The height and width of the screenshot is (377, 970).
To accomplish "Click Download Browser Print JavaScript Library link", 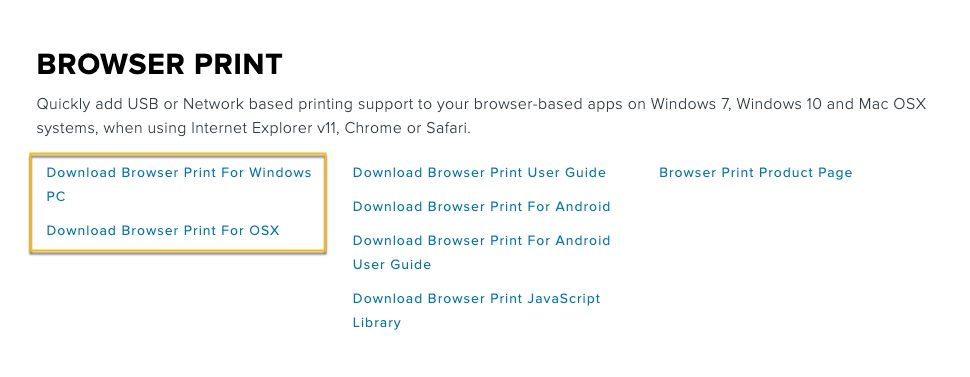I will click(x=476, y=310).
